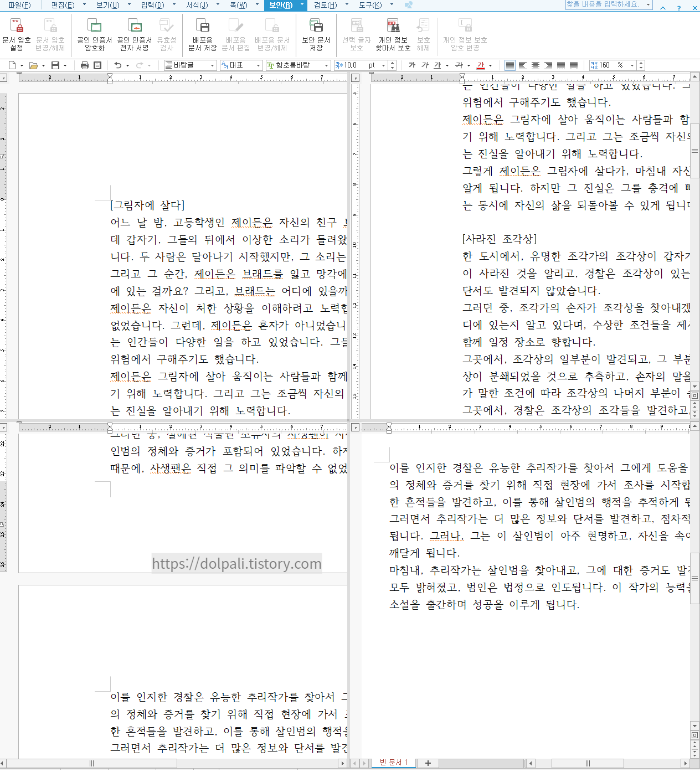Open the 편집(E) menu
This screenshot has width=700, height=770.
(62, 5)
